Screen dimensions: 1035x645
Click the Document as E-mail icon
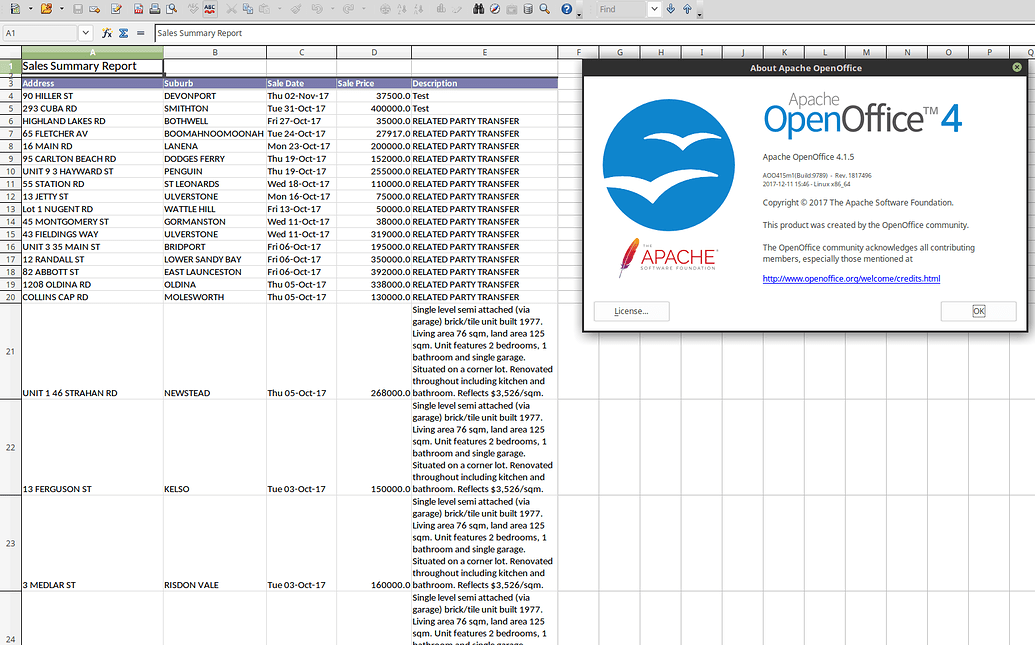tap(95, 9)
